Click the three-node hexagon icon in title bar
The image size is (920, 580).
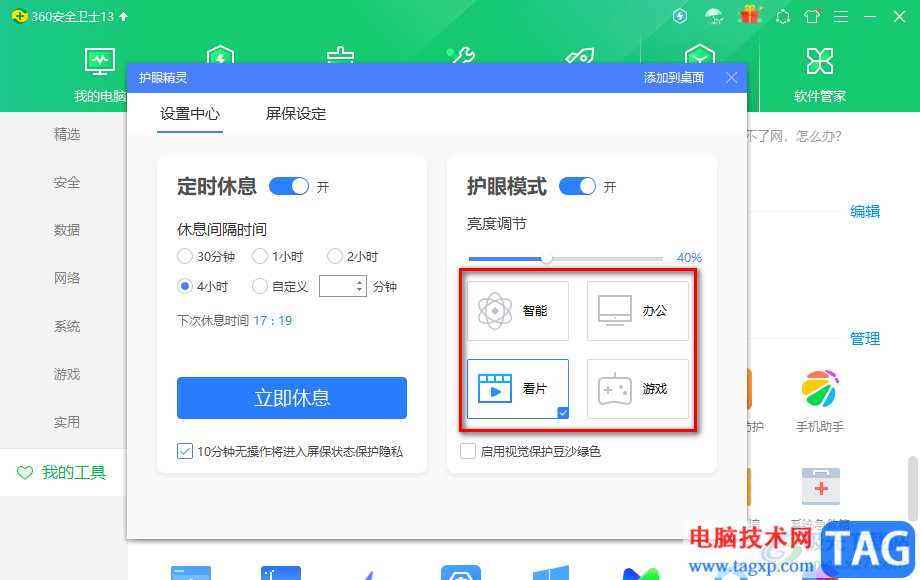[x=783, y=16]
